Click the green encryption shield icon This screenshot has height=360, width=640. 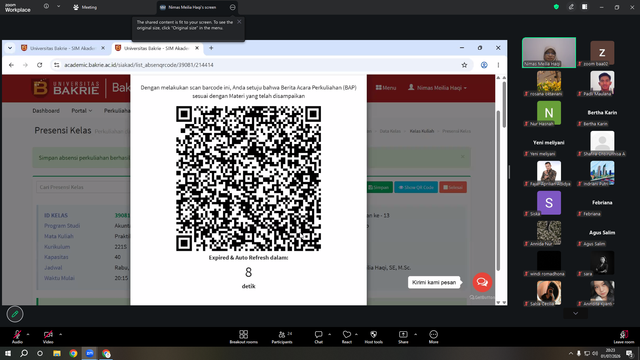pyautogui.click(x=556, y=7)
